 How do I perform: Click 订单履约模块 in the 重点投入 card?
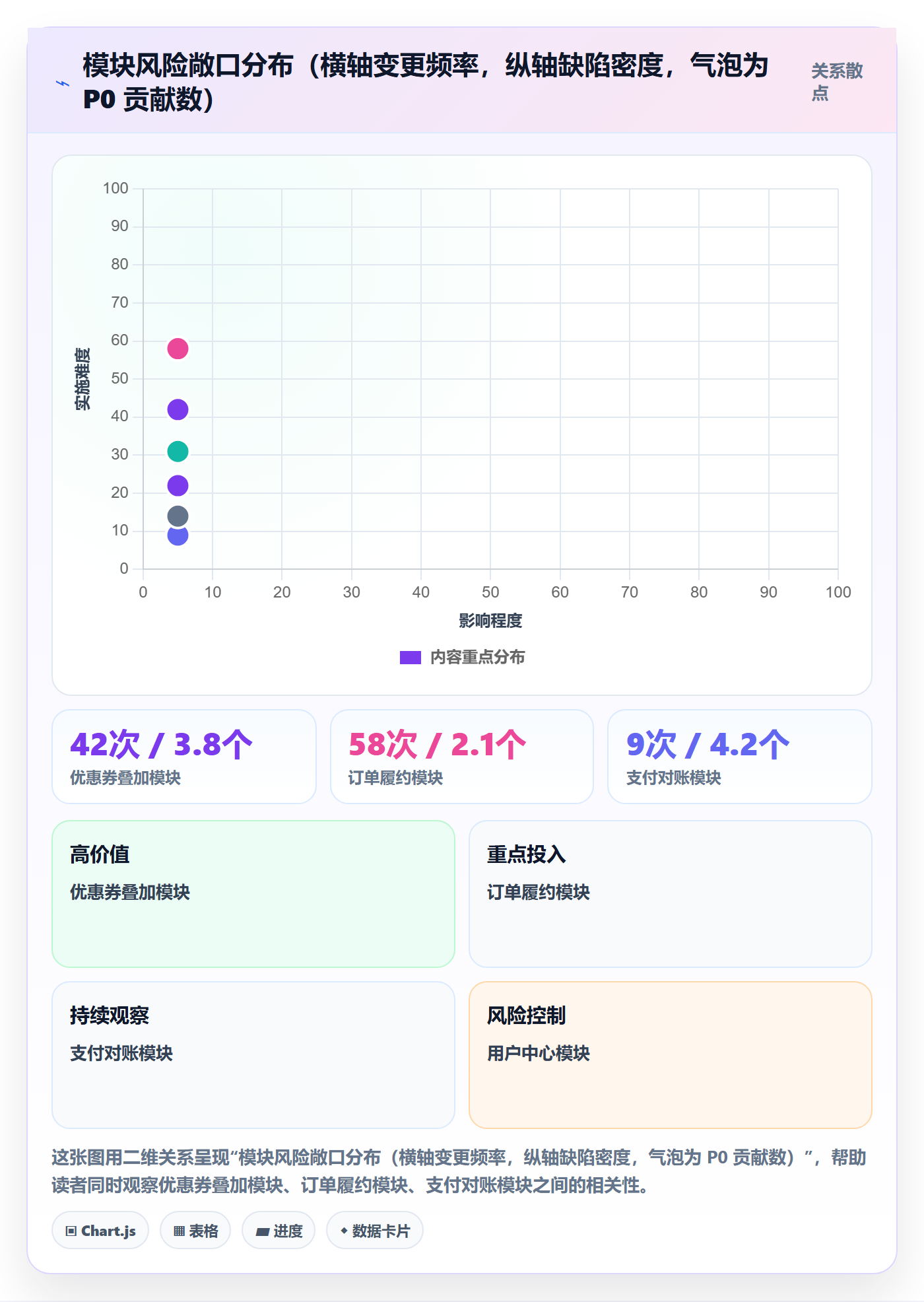tap(539, 892)
